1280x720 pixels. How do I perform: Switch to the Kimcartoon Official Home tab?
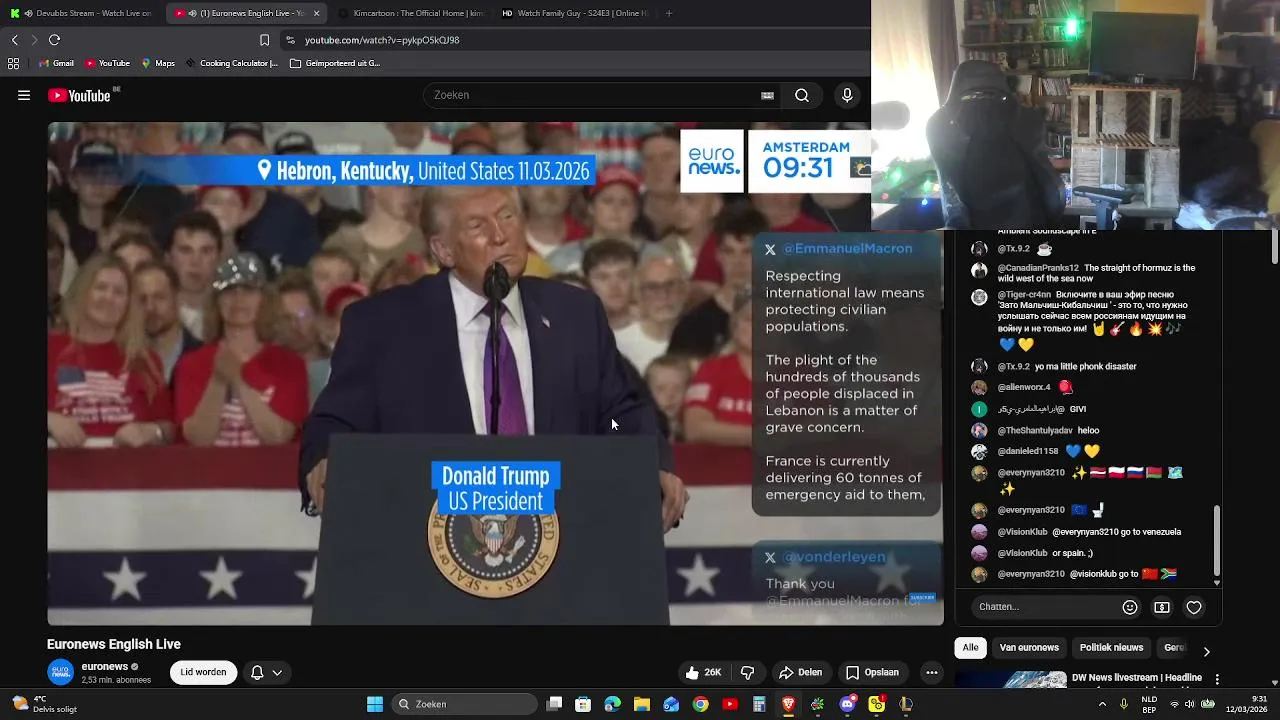(410, 13)
